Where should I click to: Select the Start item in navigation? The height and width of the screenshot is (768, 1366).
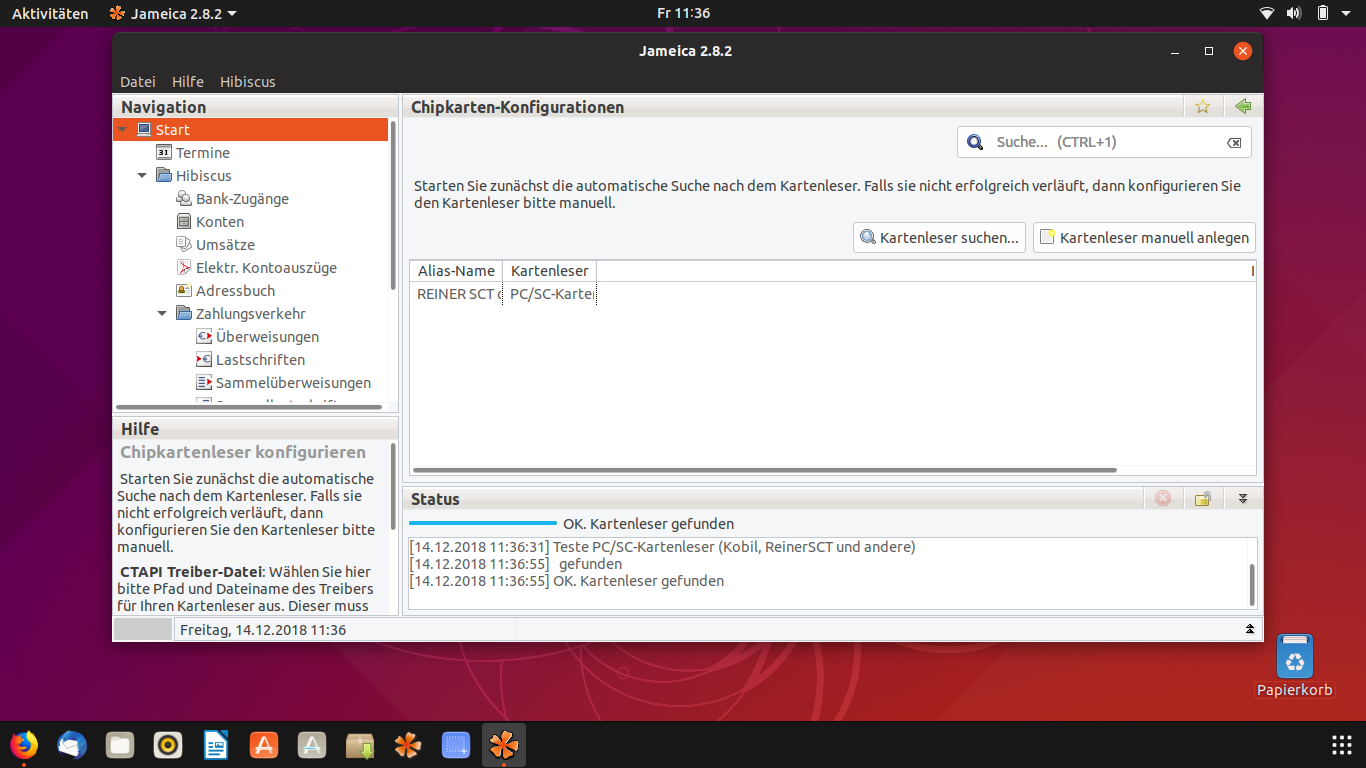250,130
